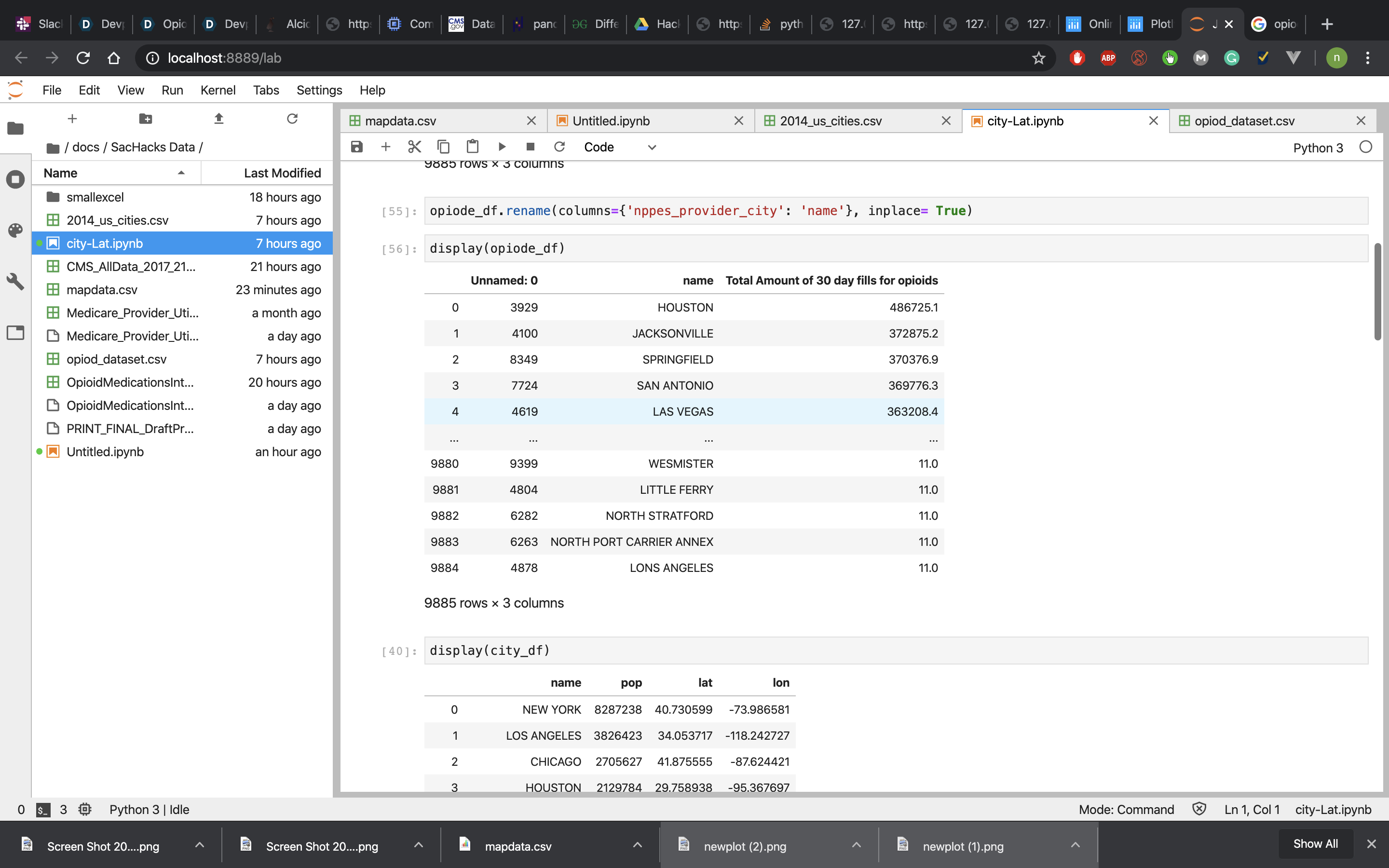Click the kernel status circle indicator
This screenshot has width=1389, height=868.
[x=1365, y=147]
